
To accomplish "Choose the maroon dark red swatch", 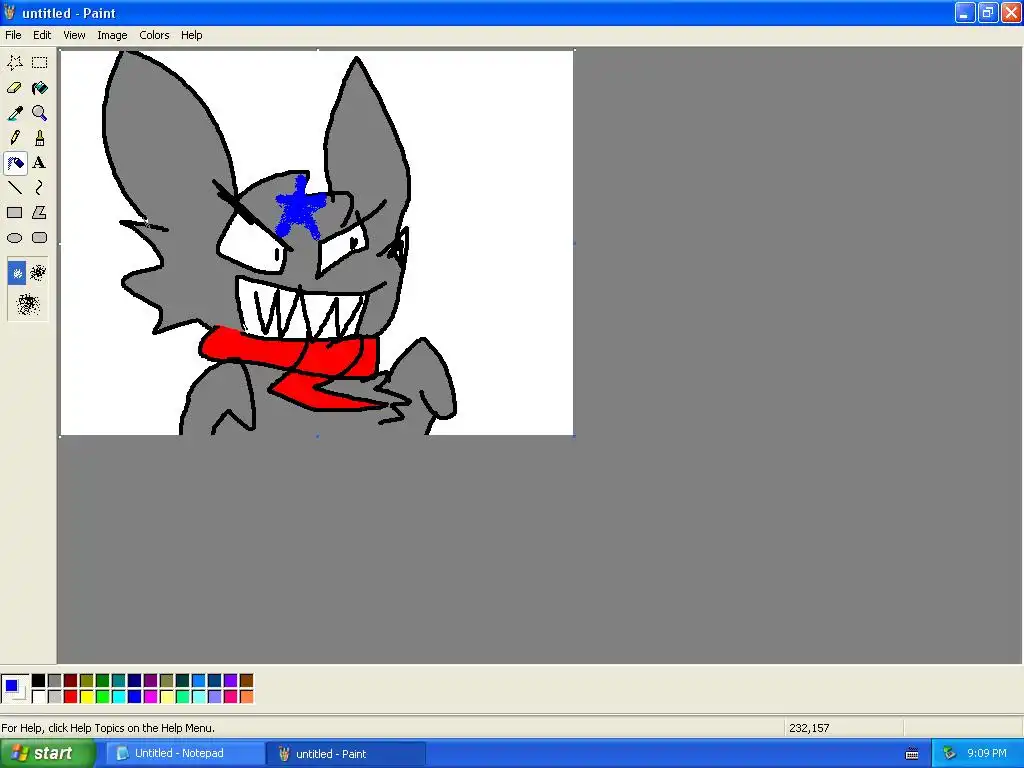I will click(71, 681).
